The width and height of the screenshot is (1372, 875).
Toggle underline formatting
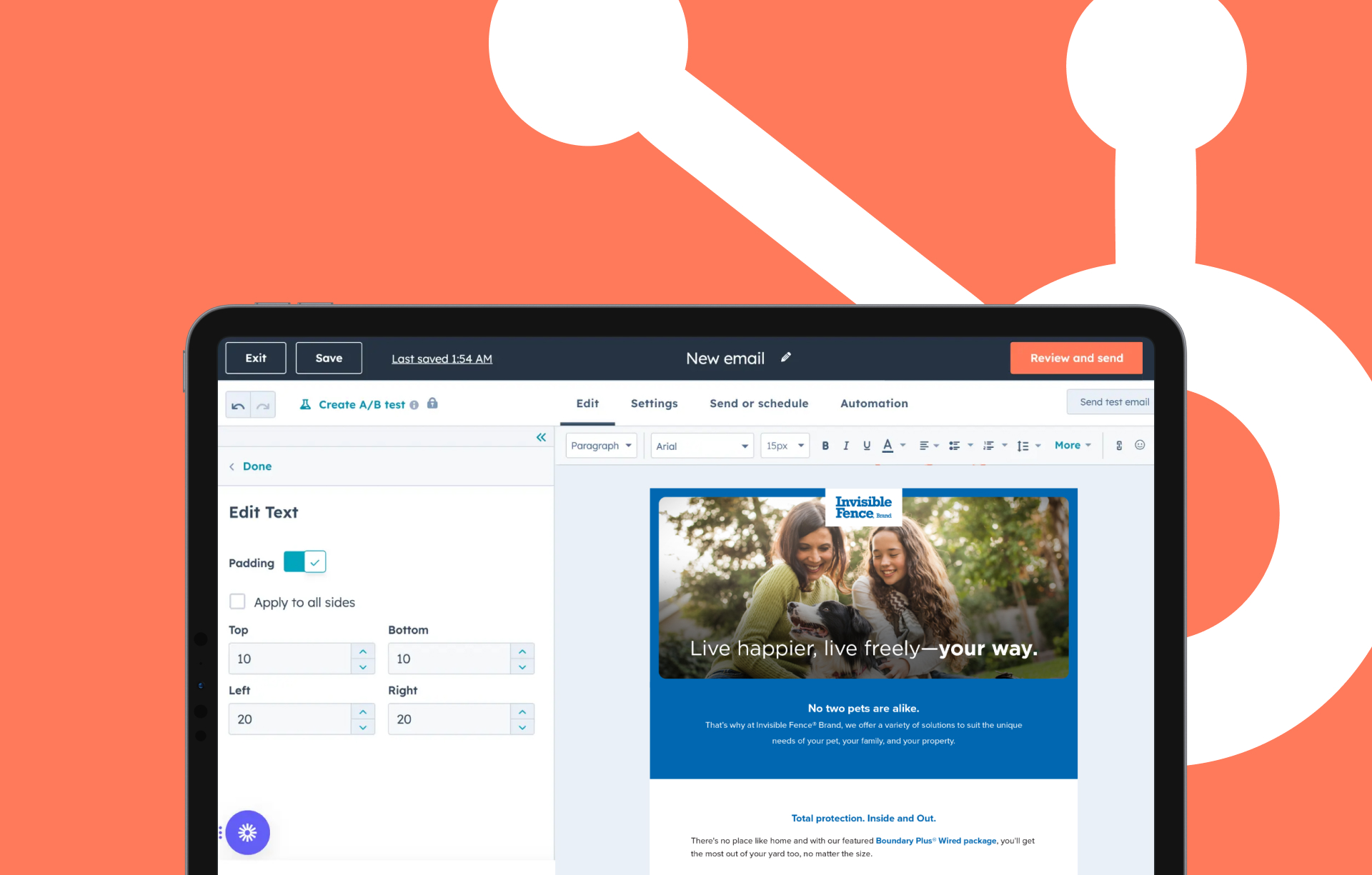coord(867,446)
